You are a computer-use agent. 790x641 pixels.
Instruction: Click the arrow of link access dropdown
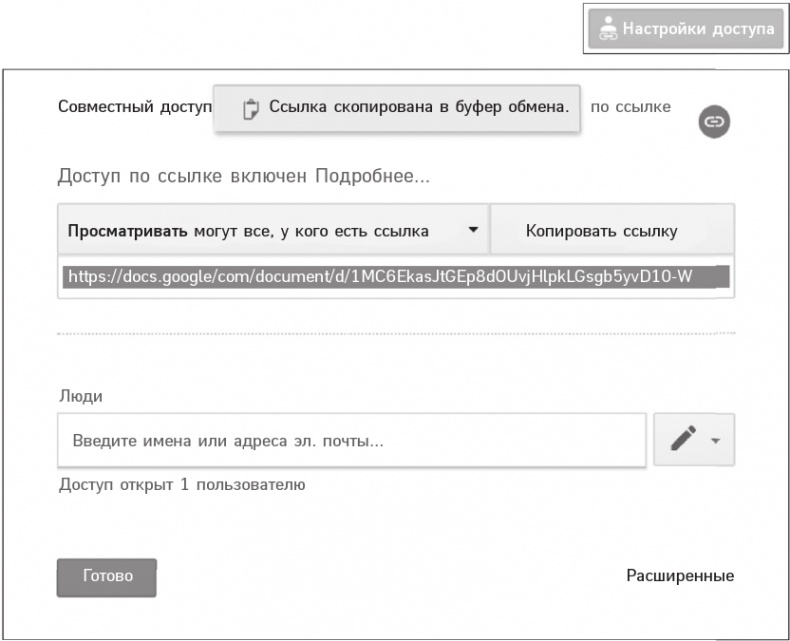pos(473,231)
